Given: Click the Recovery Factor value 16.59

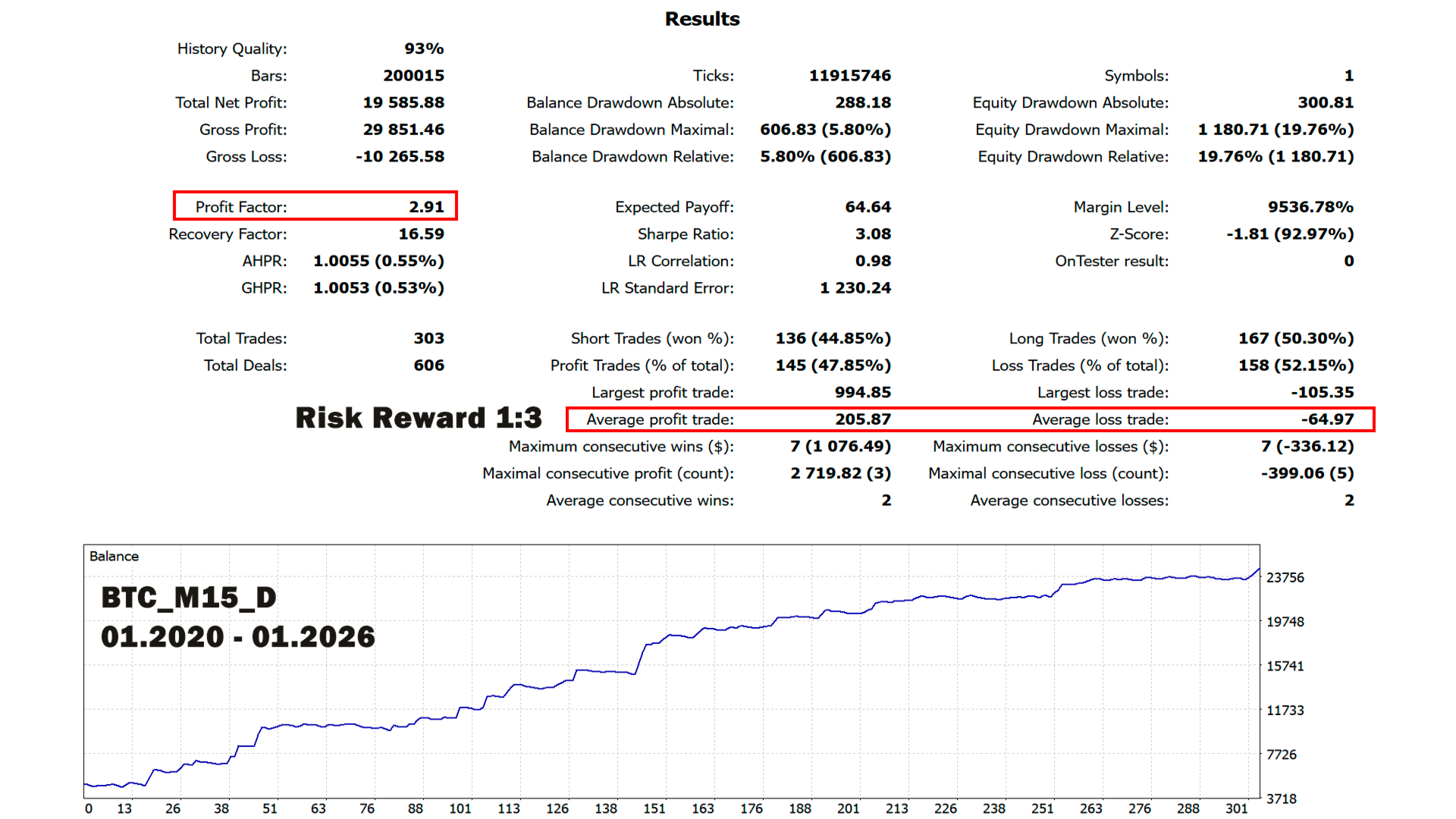Looking at the screenshot, I should [x=421, y=234].
